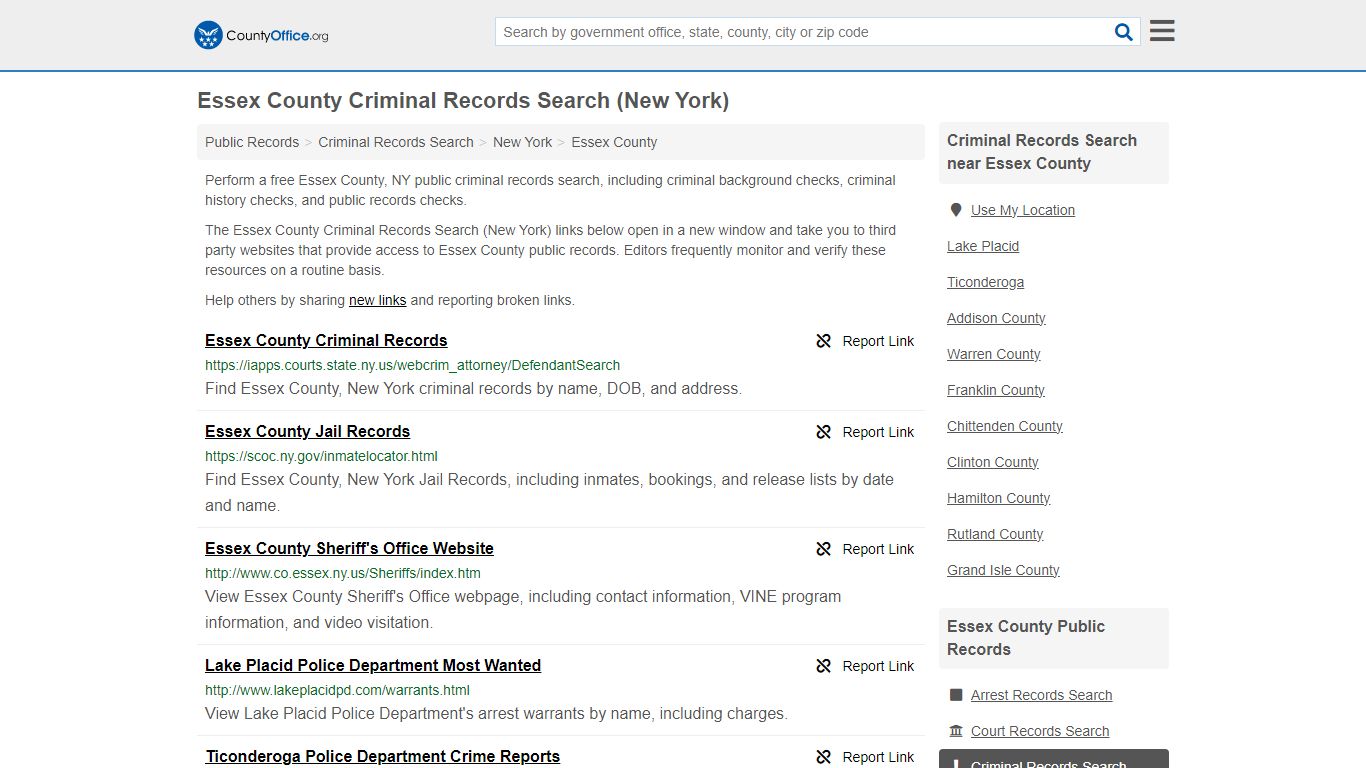The height and width of the screenshot is (768, 1366).
Task: Click the CountyOffice.org logo
Action: pyautogui.click(x=261, y=35)
